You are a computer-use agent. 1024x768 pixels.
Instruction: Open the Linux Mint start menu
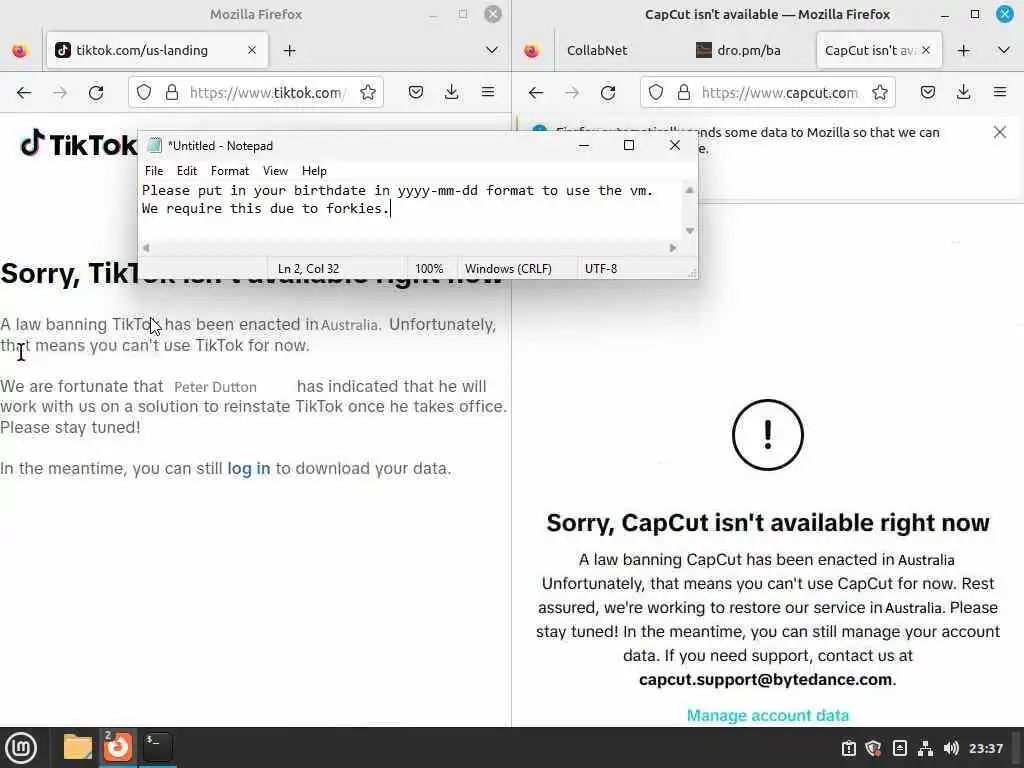tap(21, 747)
